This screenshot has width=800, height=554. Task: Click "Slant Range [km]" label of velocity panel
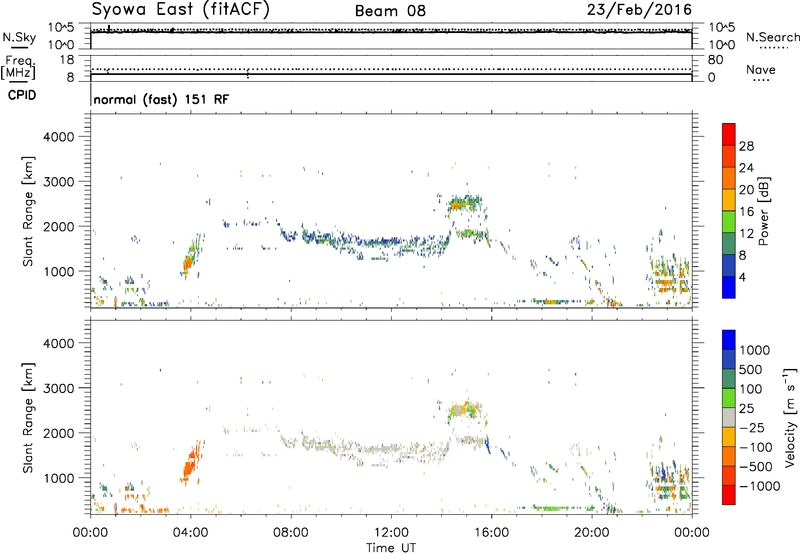pyautogui.click(x=28, y=418)
